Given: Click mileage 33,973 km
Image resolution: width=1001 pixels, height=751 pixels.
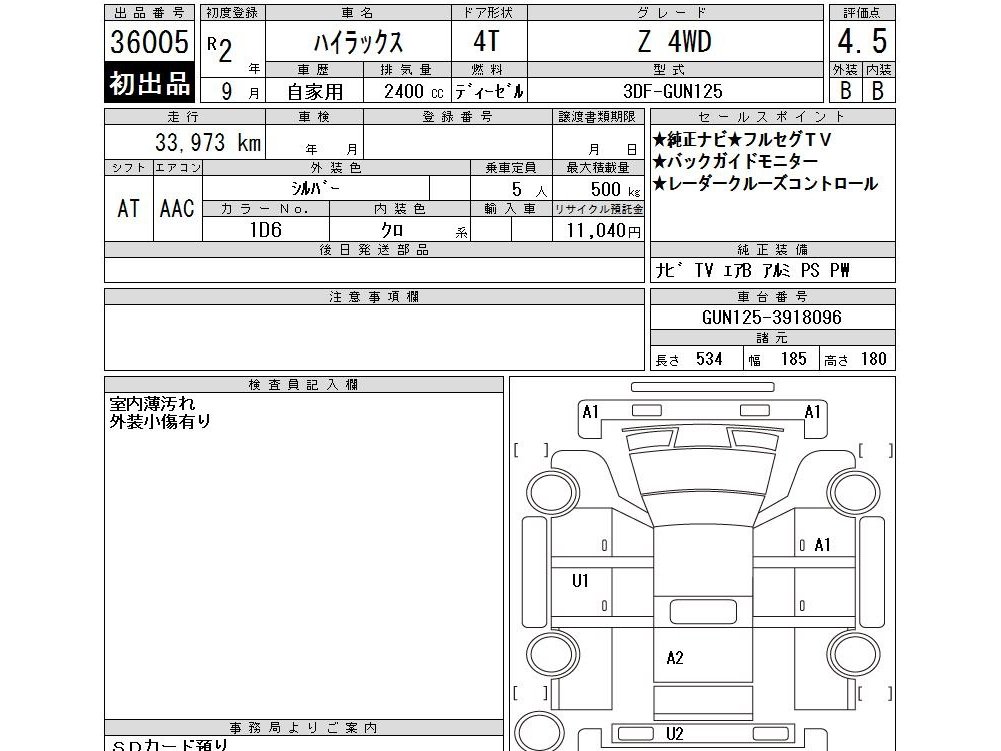Looking at the screenshot, I should [x=208, y=142].
